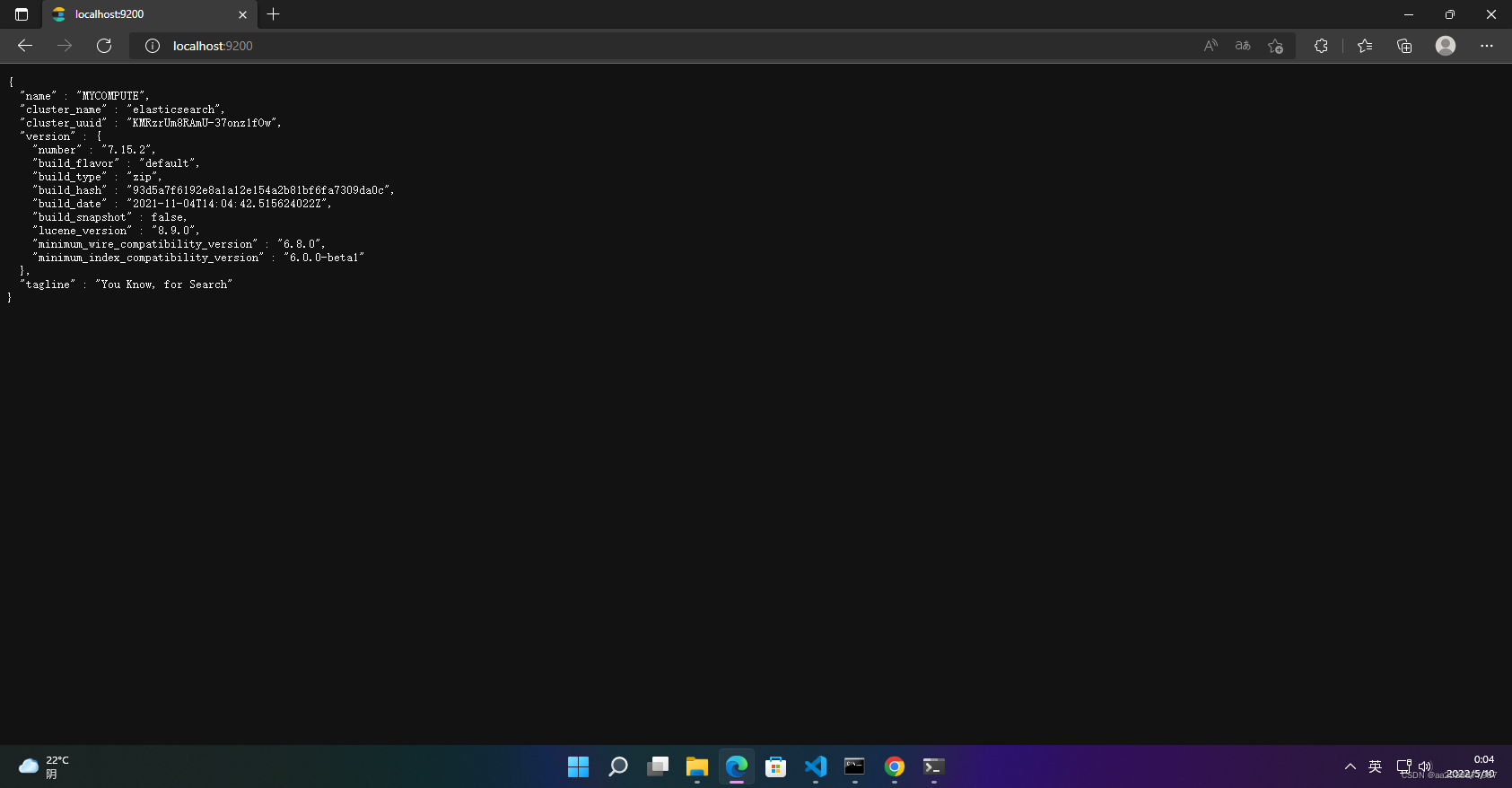Click the tagline "You Know, for Search"

coord(163,285)
